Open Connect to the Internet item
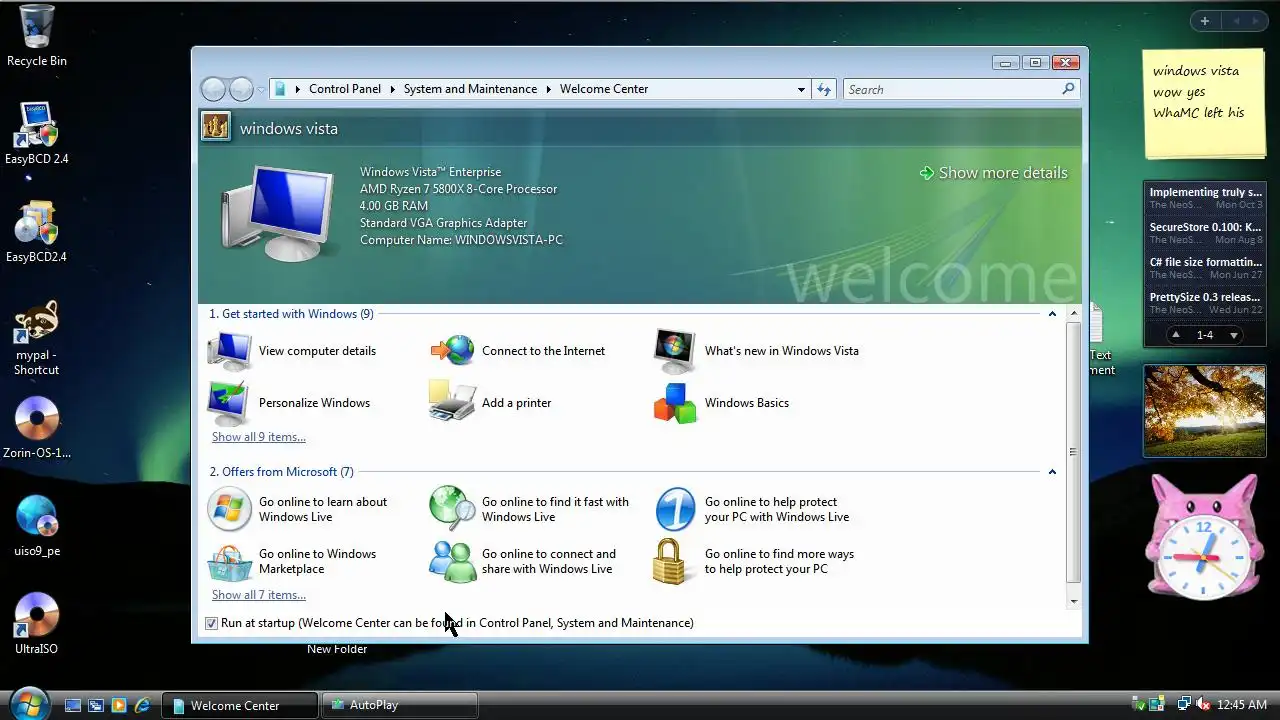 pyautogui.click(x=517, y=351)
